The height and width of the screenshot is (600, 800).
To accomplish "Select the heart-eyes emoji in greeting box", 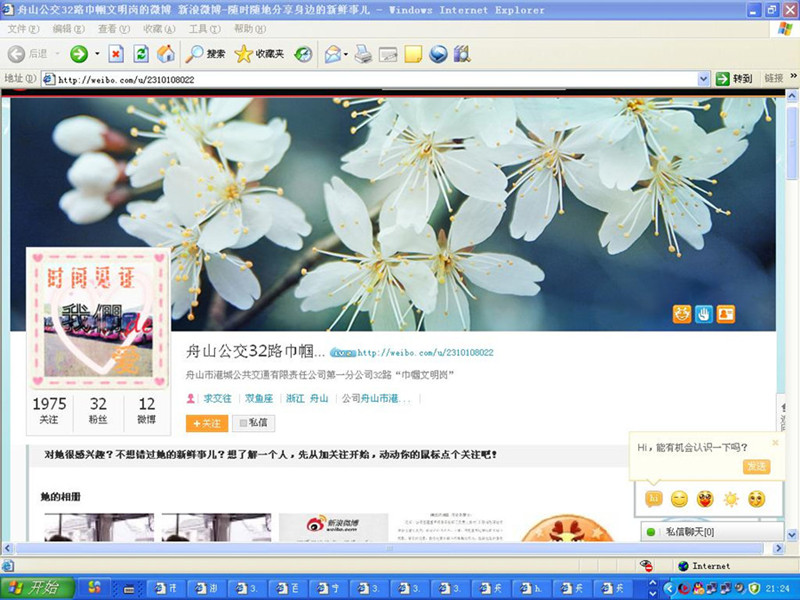I will [x=705, y=499].
